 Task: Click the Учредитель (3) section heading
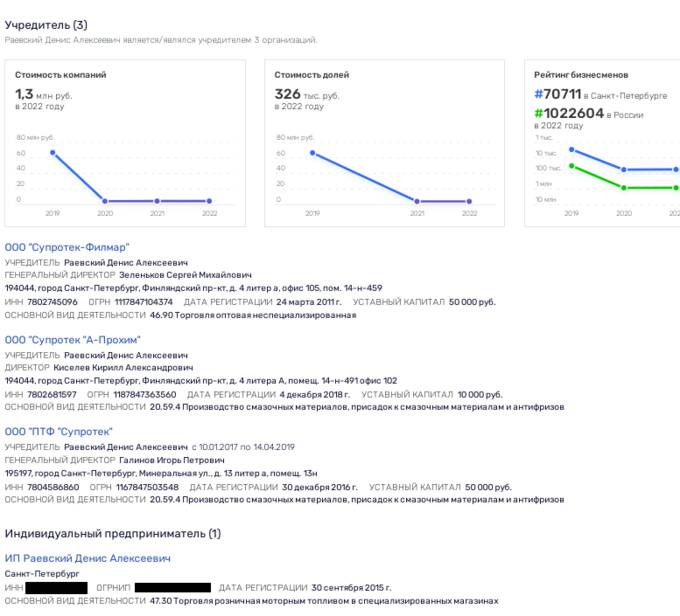[46, 25]
